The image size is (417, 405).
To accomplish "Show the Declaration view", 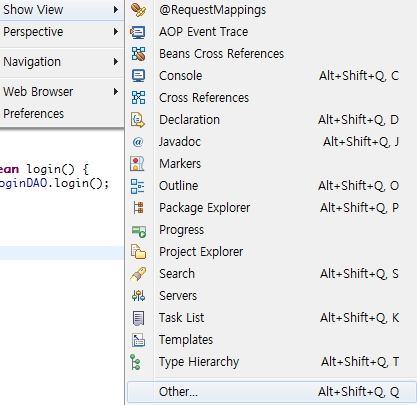I will pyautogui.click(x=272, y=120).
